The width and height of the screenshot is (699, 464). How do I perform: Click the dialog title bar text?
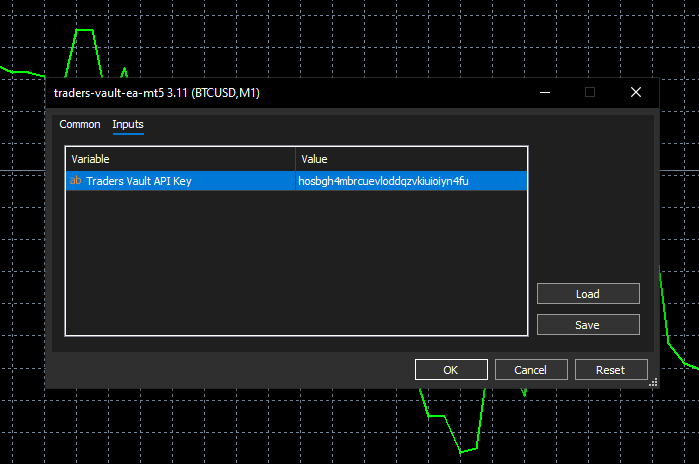[x=157, y=93]
